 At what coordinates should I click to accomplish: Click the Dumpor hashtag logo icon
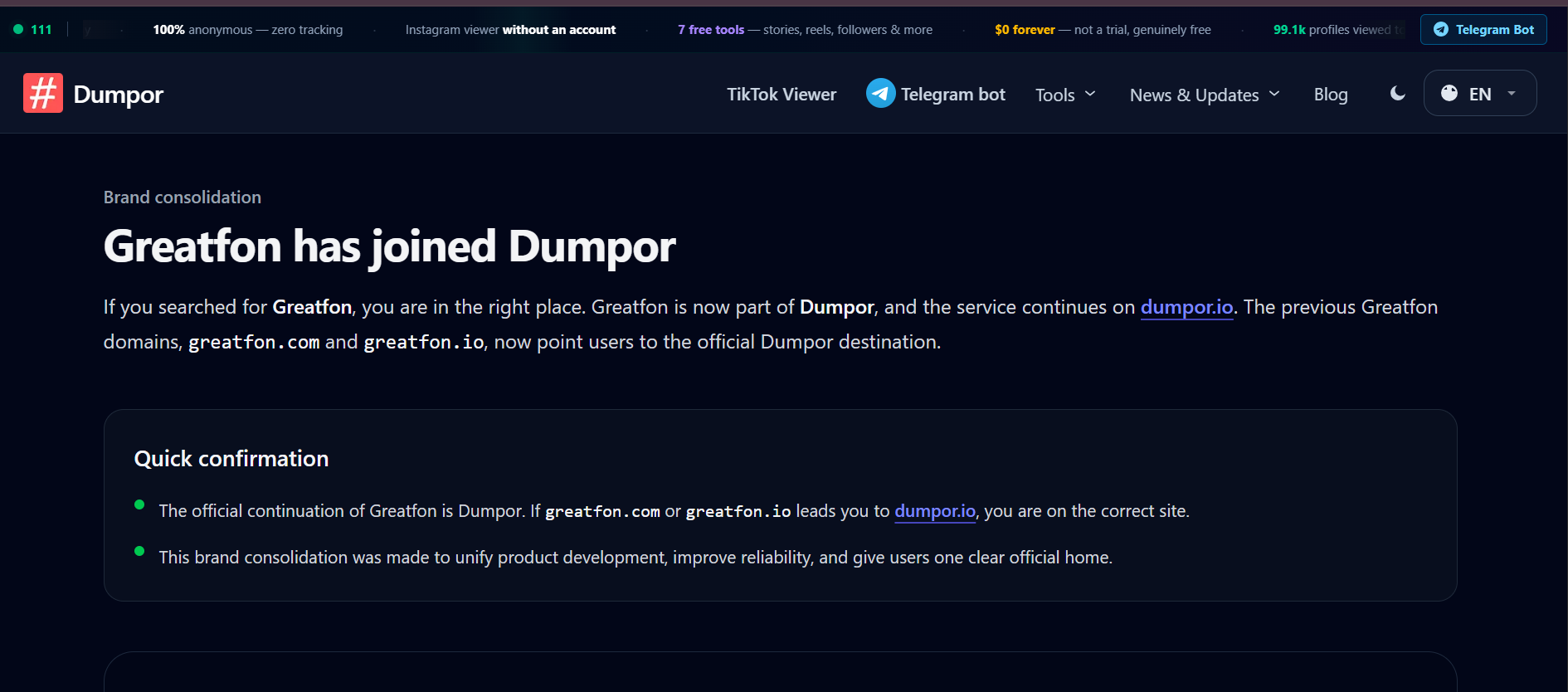(43, 93)
